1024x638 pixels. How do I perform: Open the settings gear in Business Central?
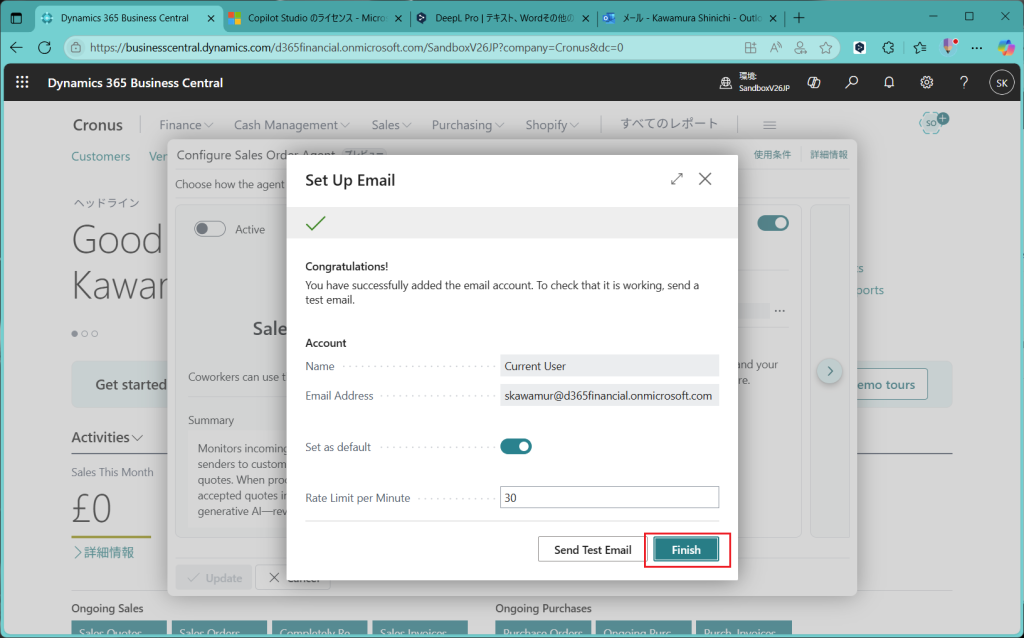pos(927,82)
